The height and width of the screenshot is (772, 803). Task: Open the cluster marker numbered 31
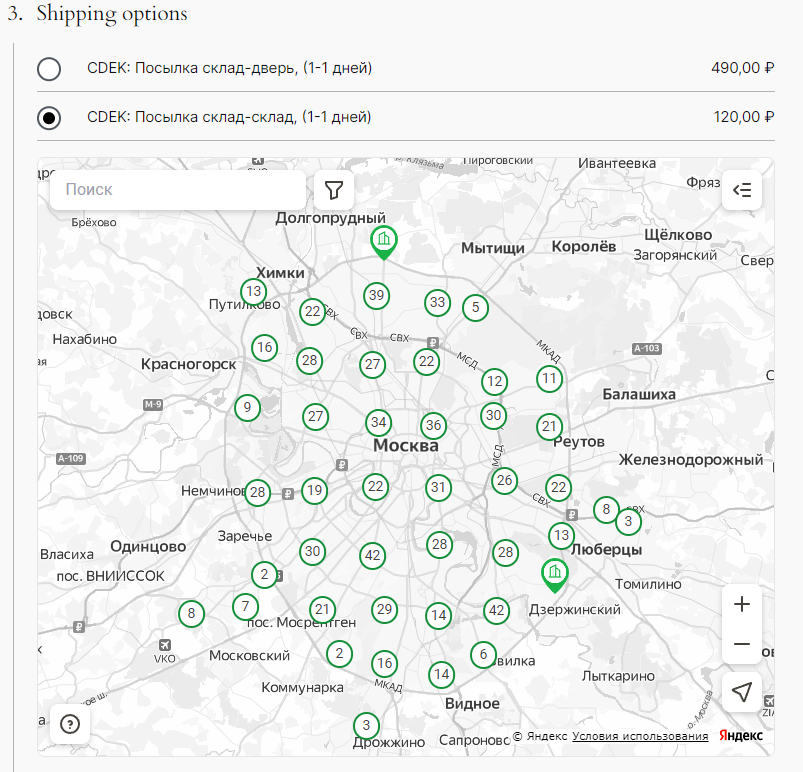tap(438, 487)
